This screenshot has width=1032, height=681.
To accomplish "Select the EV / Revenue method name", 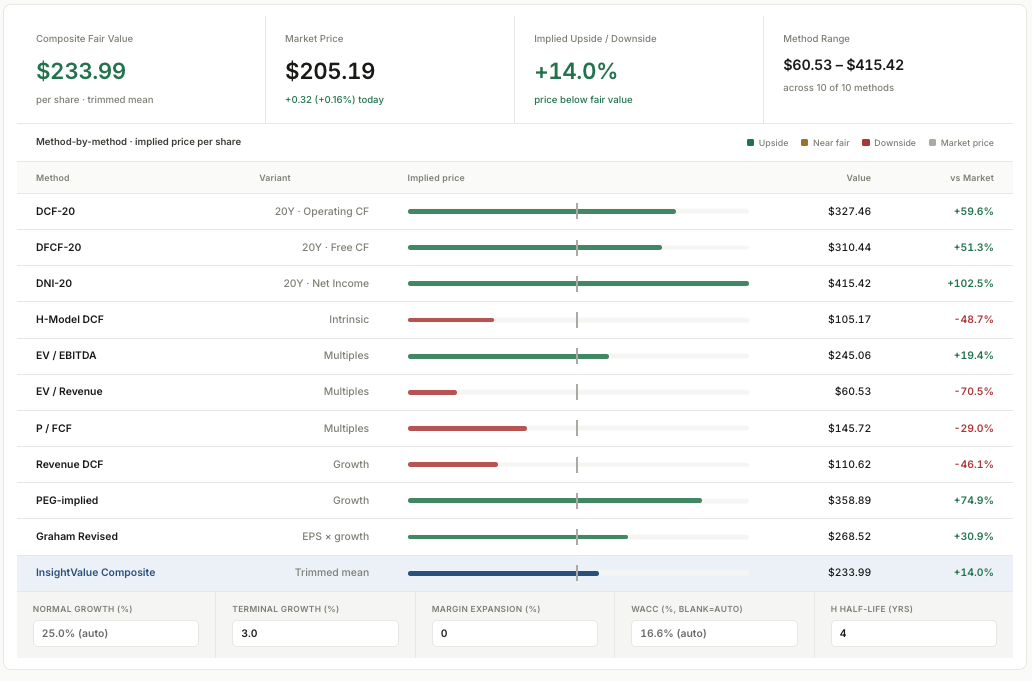I will point(69,391).
